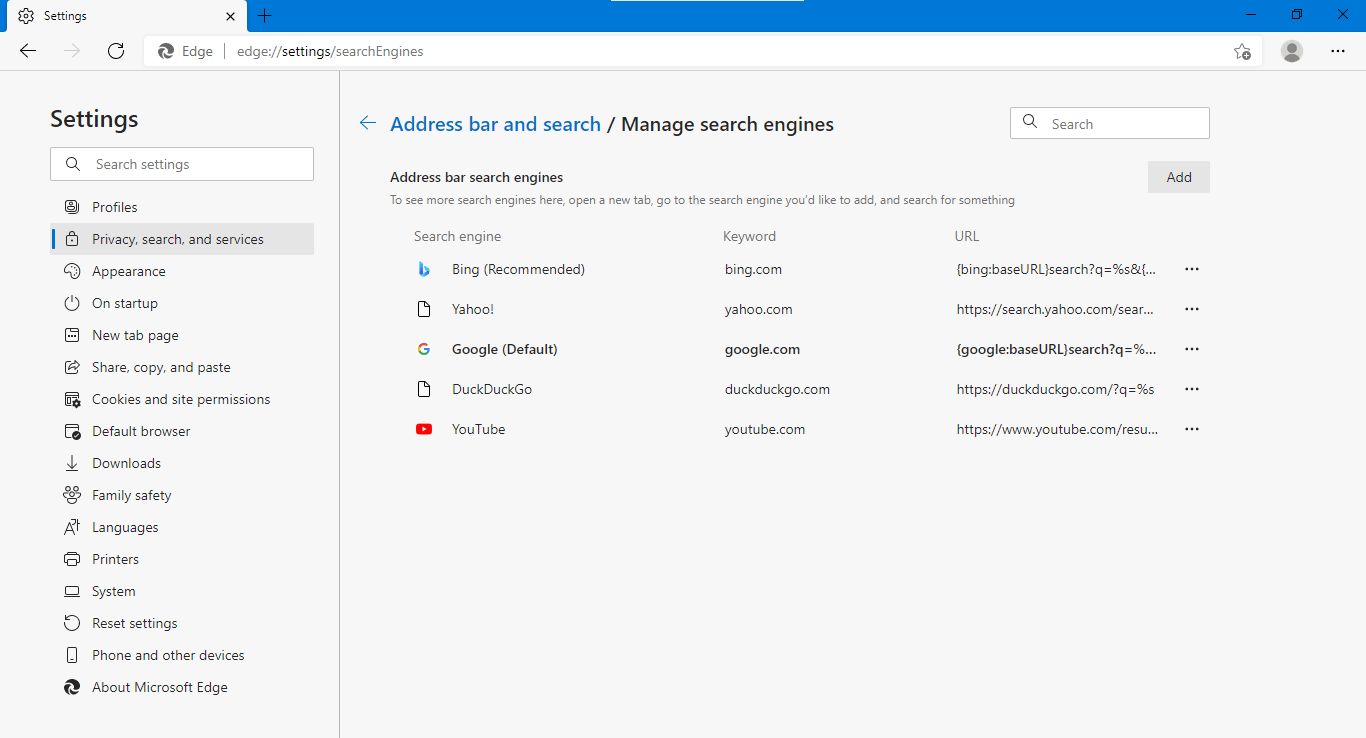Click the duckduckgo.com keyword
Image resolution: width=1366 pixels, height=738 pixels.
point(777,389)
